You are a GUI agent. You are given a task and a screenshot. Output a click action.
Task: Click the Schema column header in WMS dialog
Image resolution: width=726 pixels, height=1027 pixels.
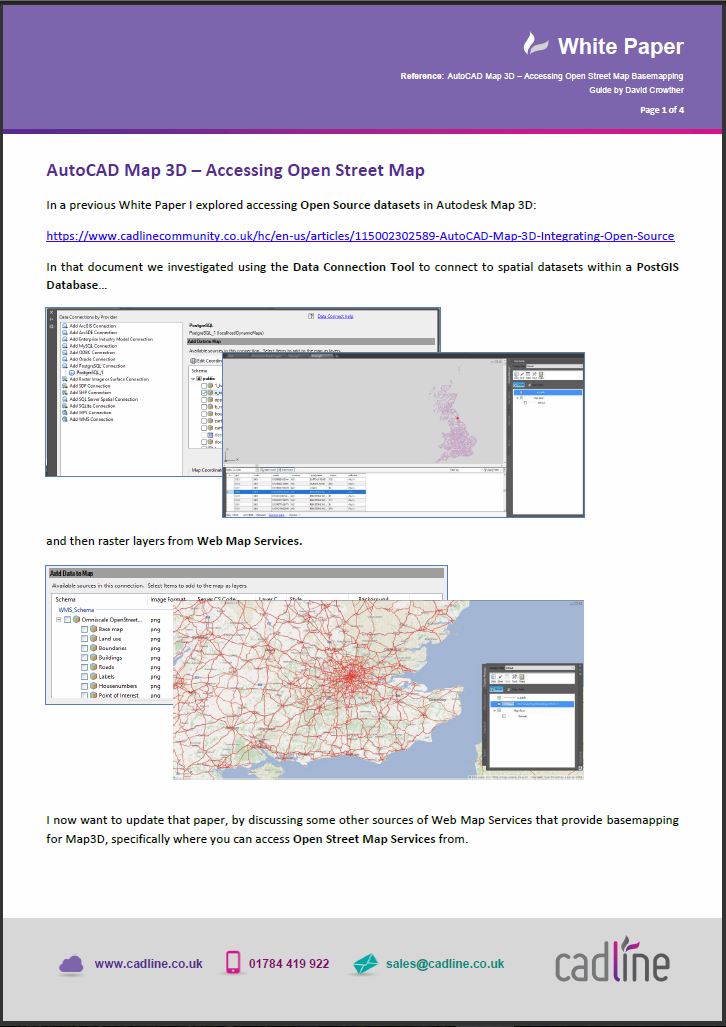pyautogui.click(x=66, y=599)
